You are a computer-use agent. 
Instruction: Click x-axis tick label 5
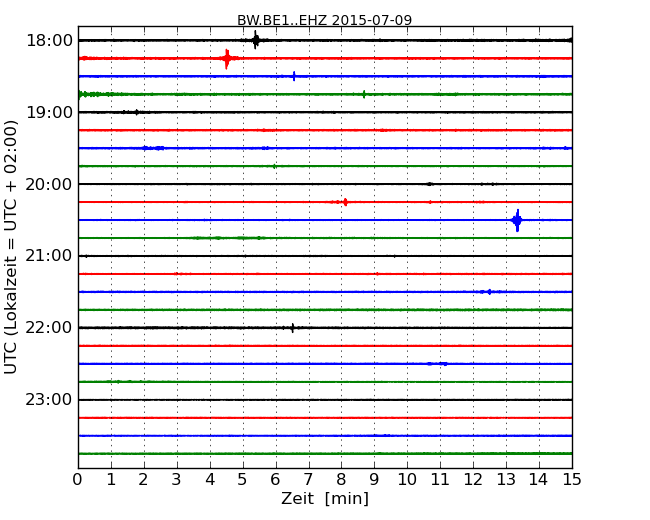(x=242, y=480)
